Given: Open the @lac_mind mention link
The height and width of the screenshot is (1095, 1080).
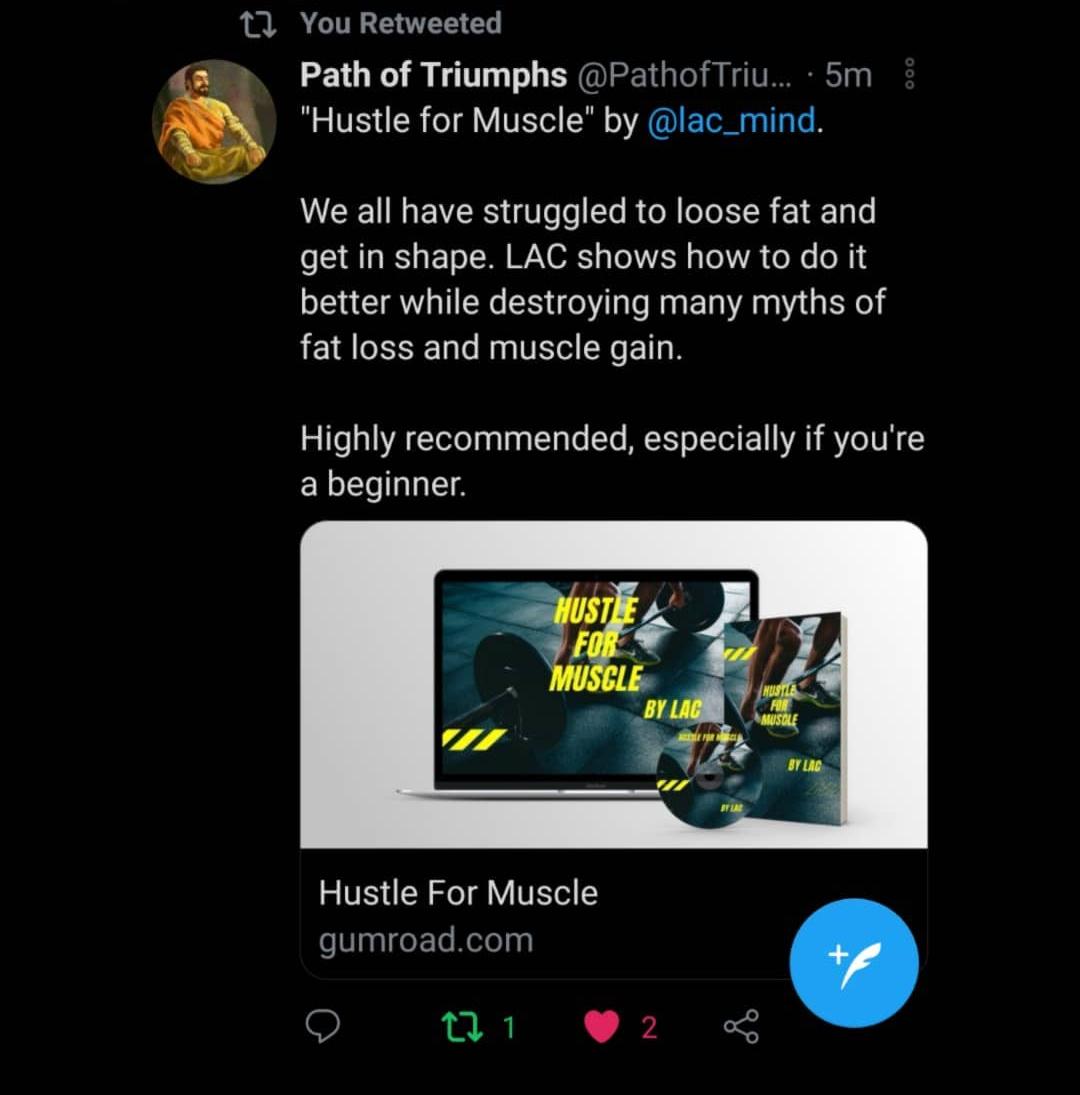Looking at the screenshot, I should point(732,120).
